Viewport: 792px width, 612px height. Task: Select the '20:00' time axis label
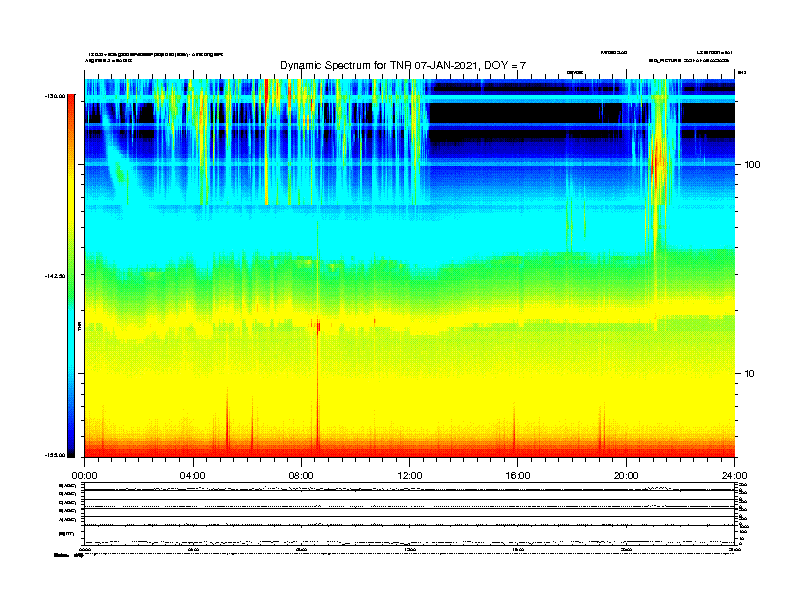[x=626, y=476]
